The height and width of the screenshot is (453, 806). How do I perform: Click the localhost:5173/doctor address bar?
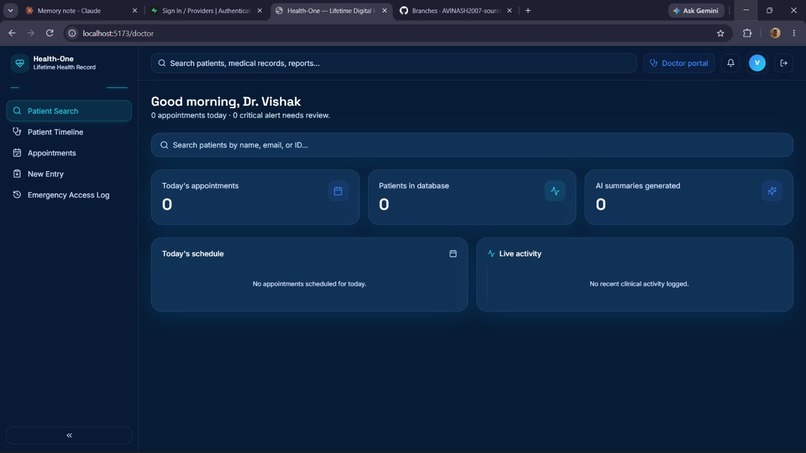[396, 33]
